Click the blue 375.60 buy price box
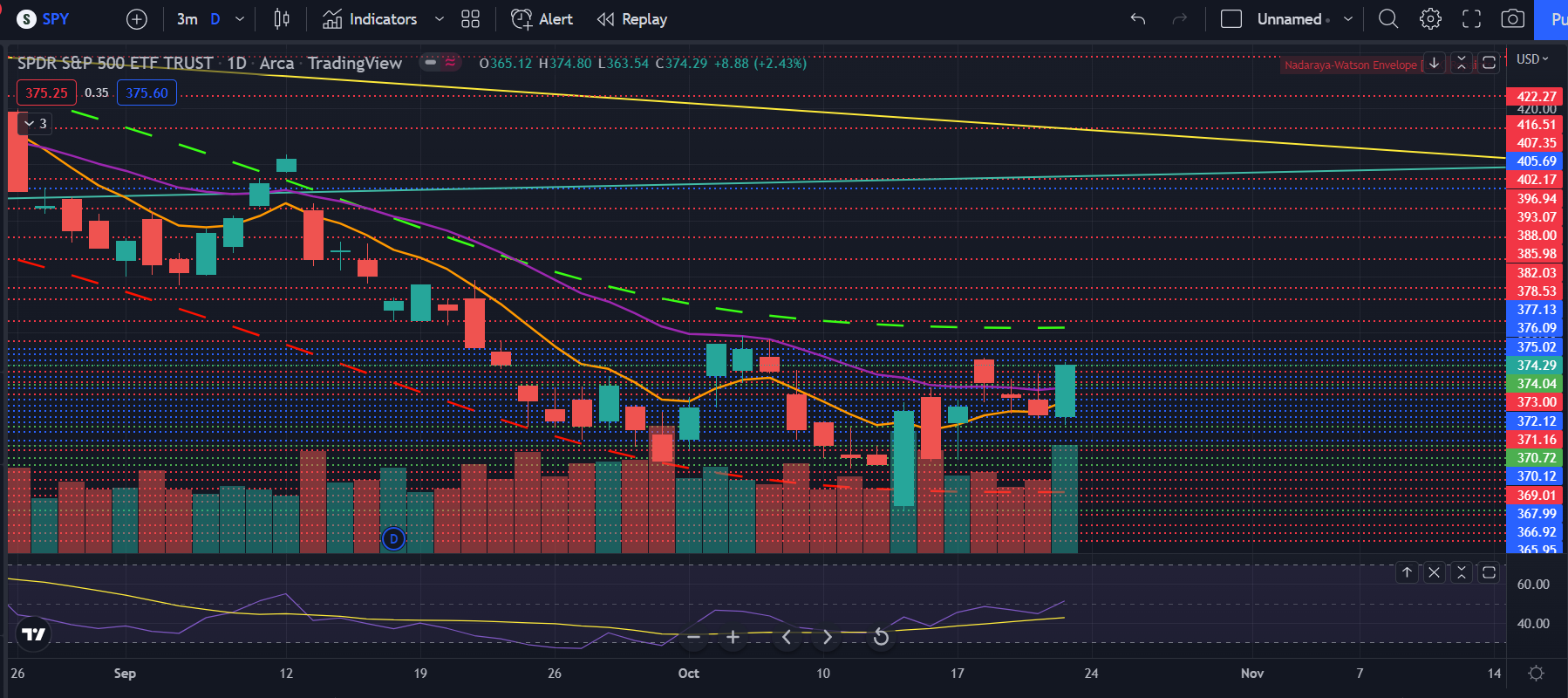 click(x=147, y=92)
